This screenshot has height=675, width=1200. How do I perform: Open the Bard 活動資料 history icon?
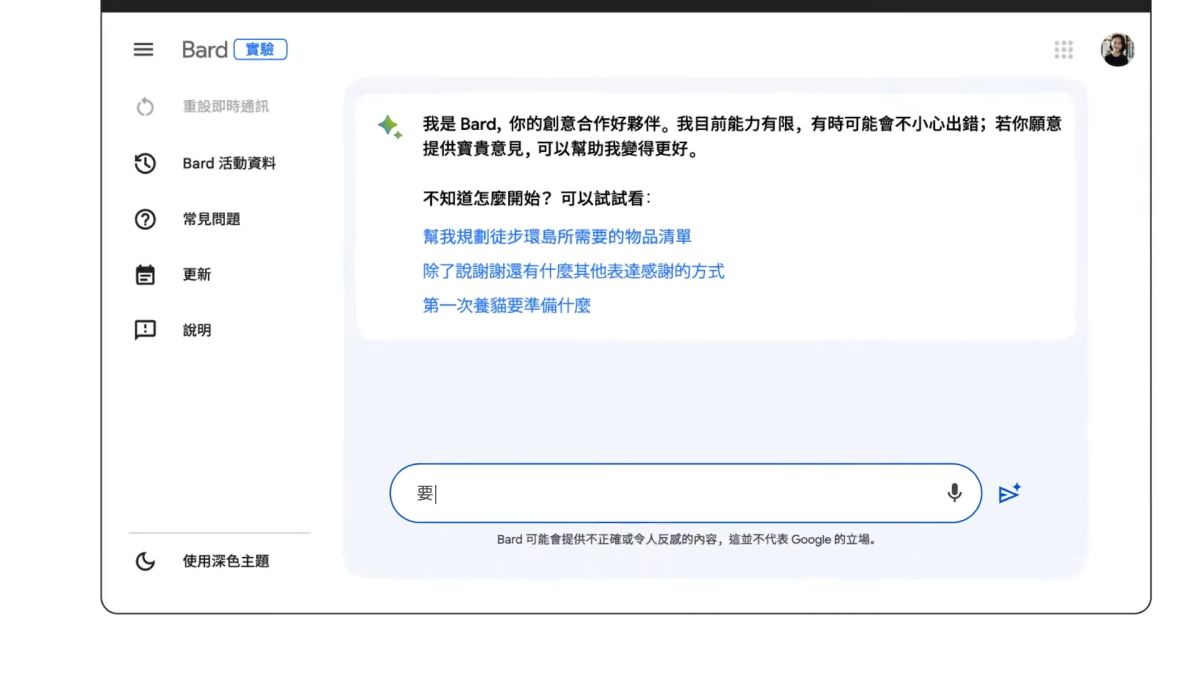(x=144, y=163)
